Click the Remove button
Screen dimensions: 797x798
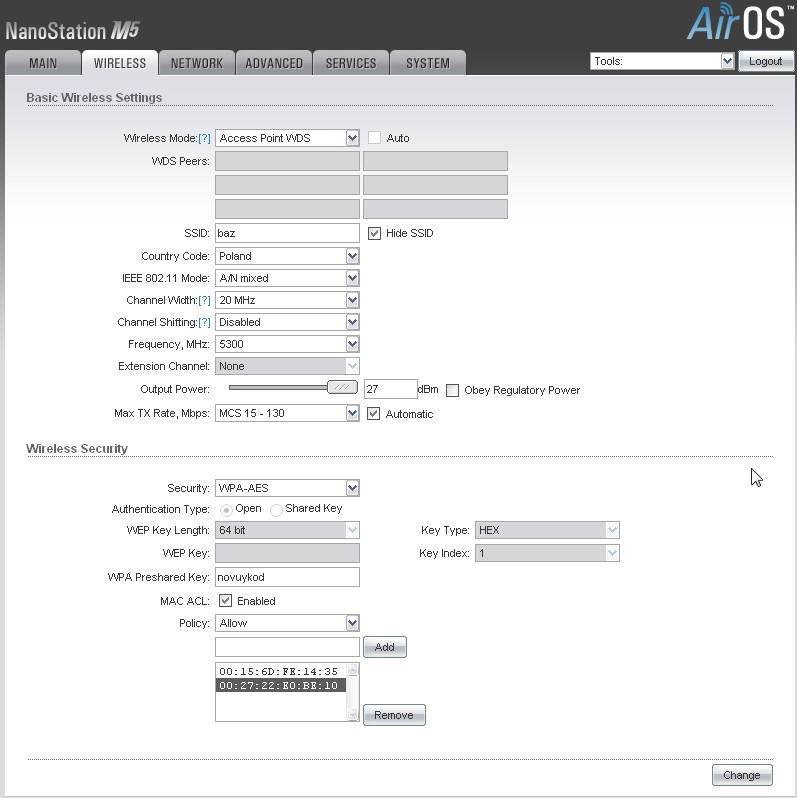tap(394, 715)
